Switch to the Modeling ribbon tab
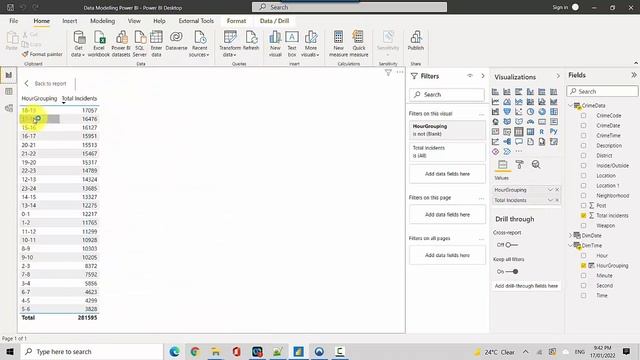 102,21
